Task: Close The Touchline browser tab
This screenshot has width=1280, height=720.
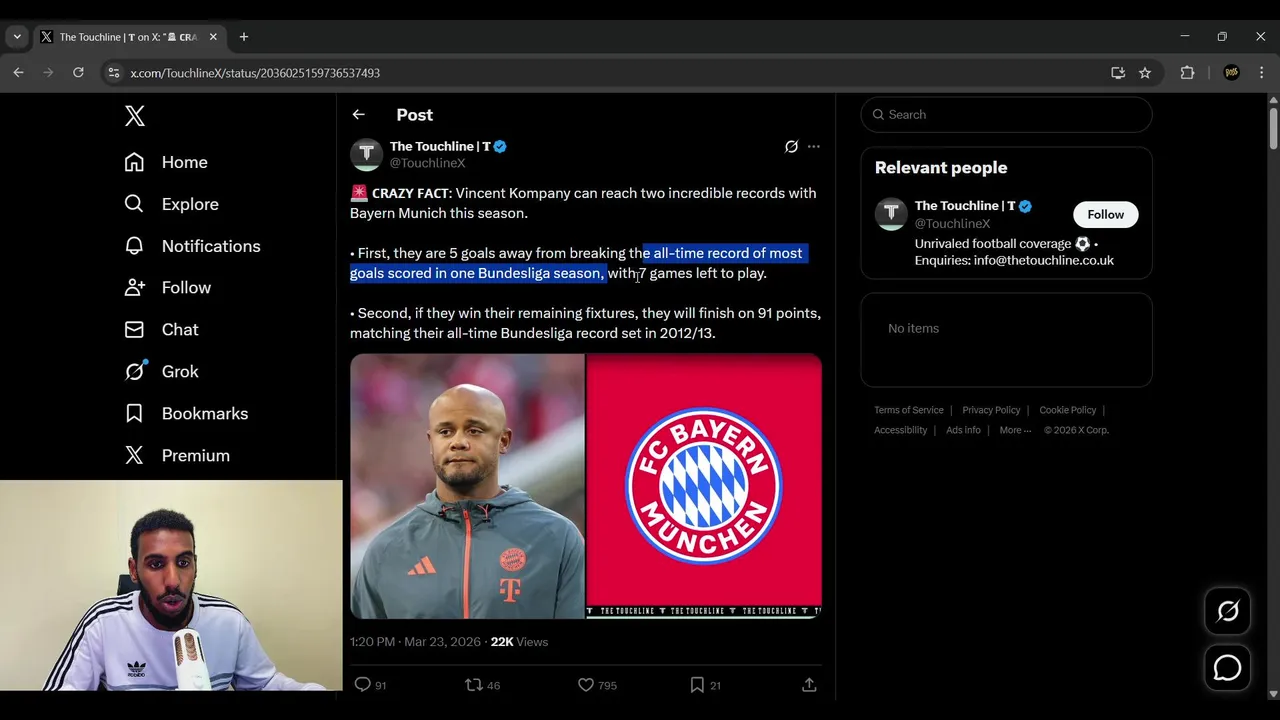Action: 213,37
